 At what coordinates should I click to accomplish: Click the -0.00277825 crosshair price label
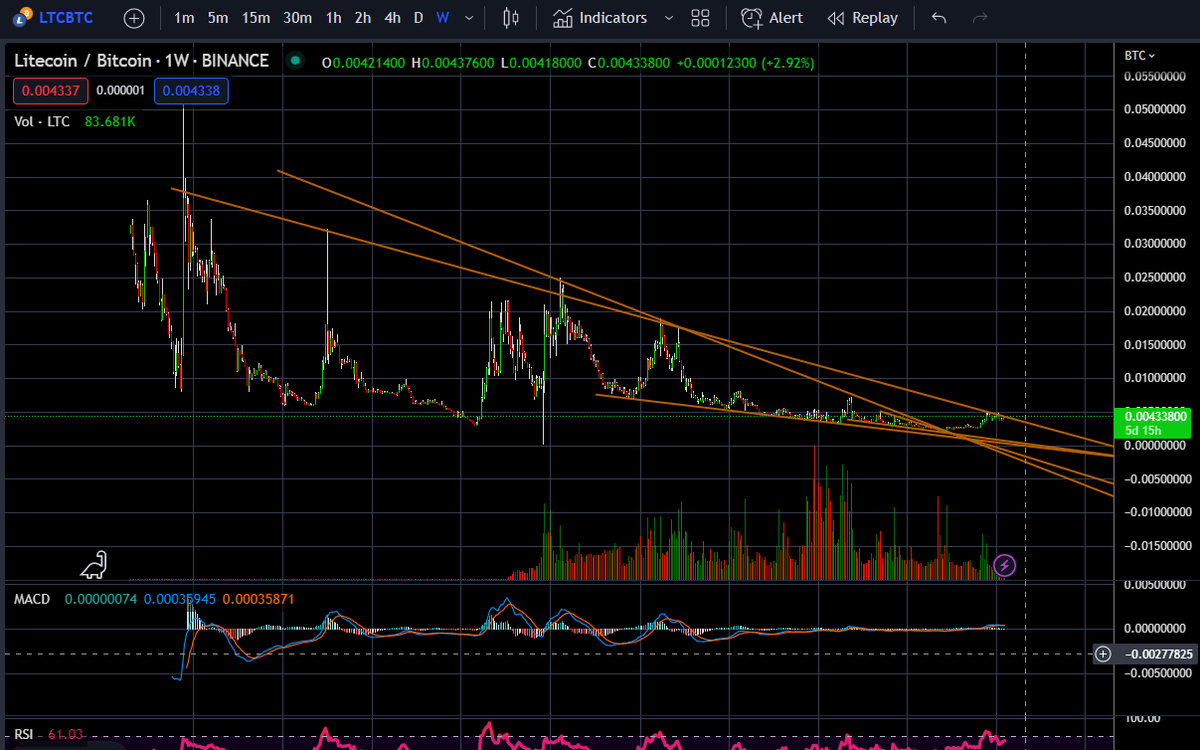pyautogui.click(x=1158, y=654)
